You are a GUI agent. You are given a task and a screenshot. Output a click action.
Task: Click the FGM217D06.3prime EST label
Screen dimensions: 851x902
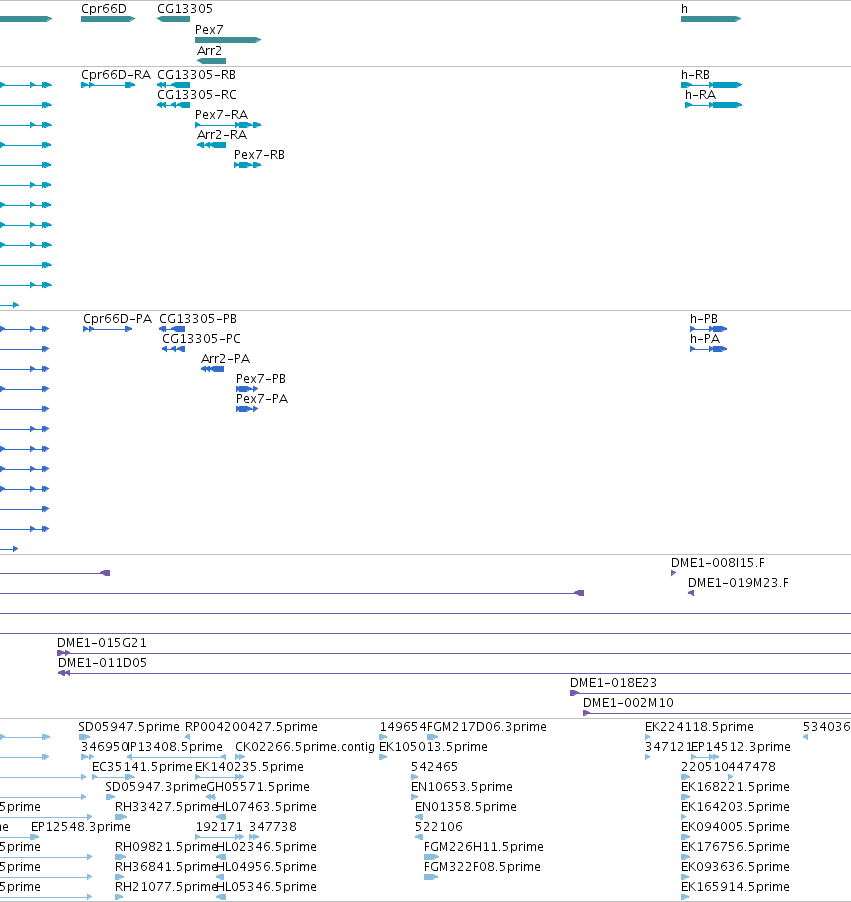coord(487,727)
